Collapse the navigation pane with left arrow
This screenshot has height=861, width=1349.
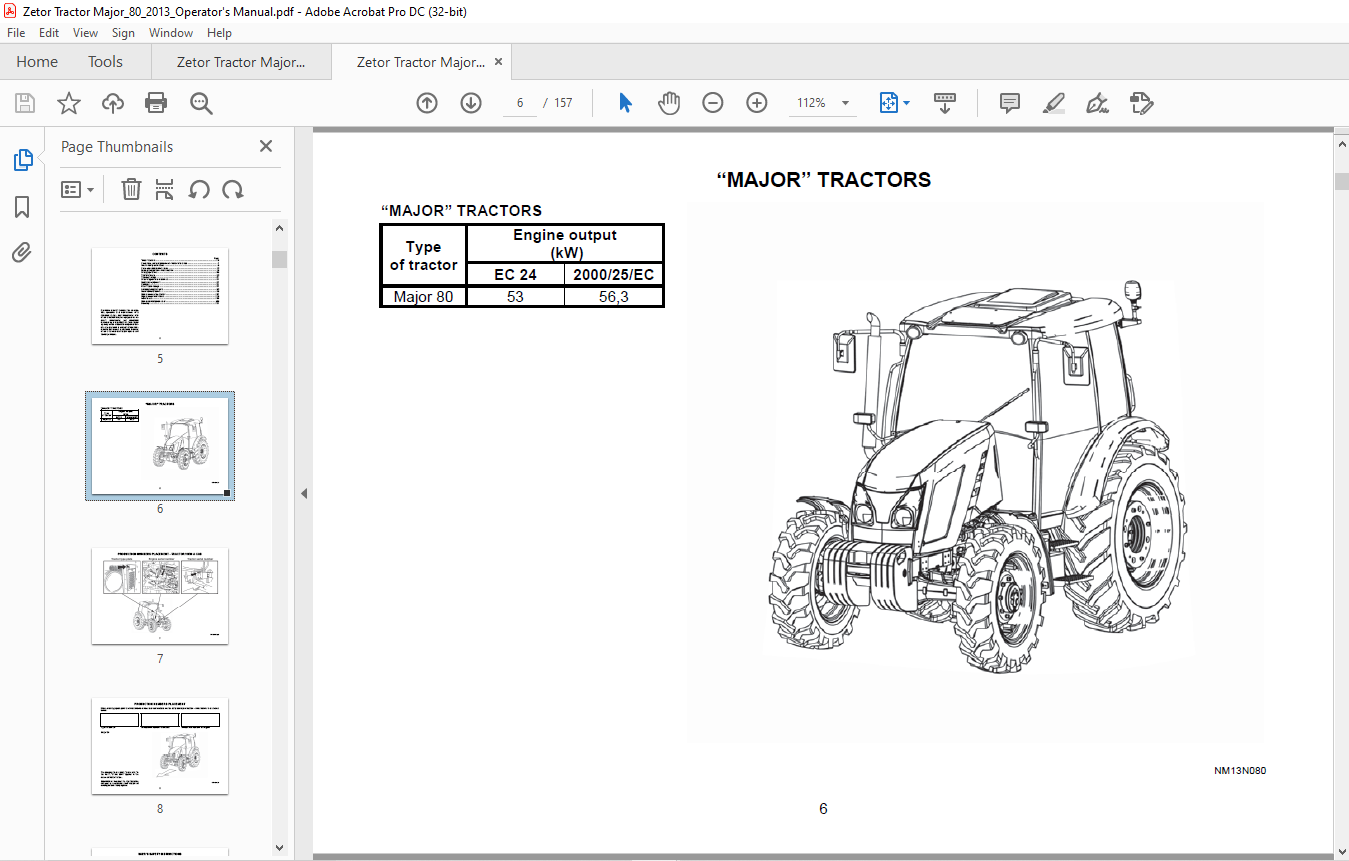pyautogui.click(x=304, y=493)
